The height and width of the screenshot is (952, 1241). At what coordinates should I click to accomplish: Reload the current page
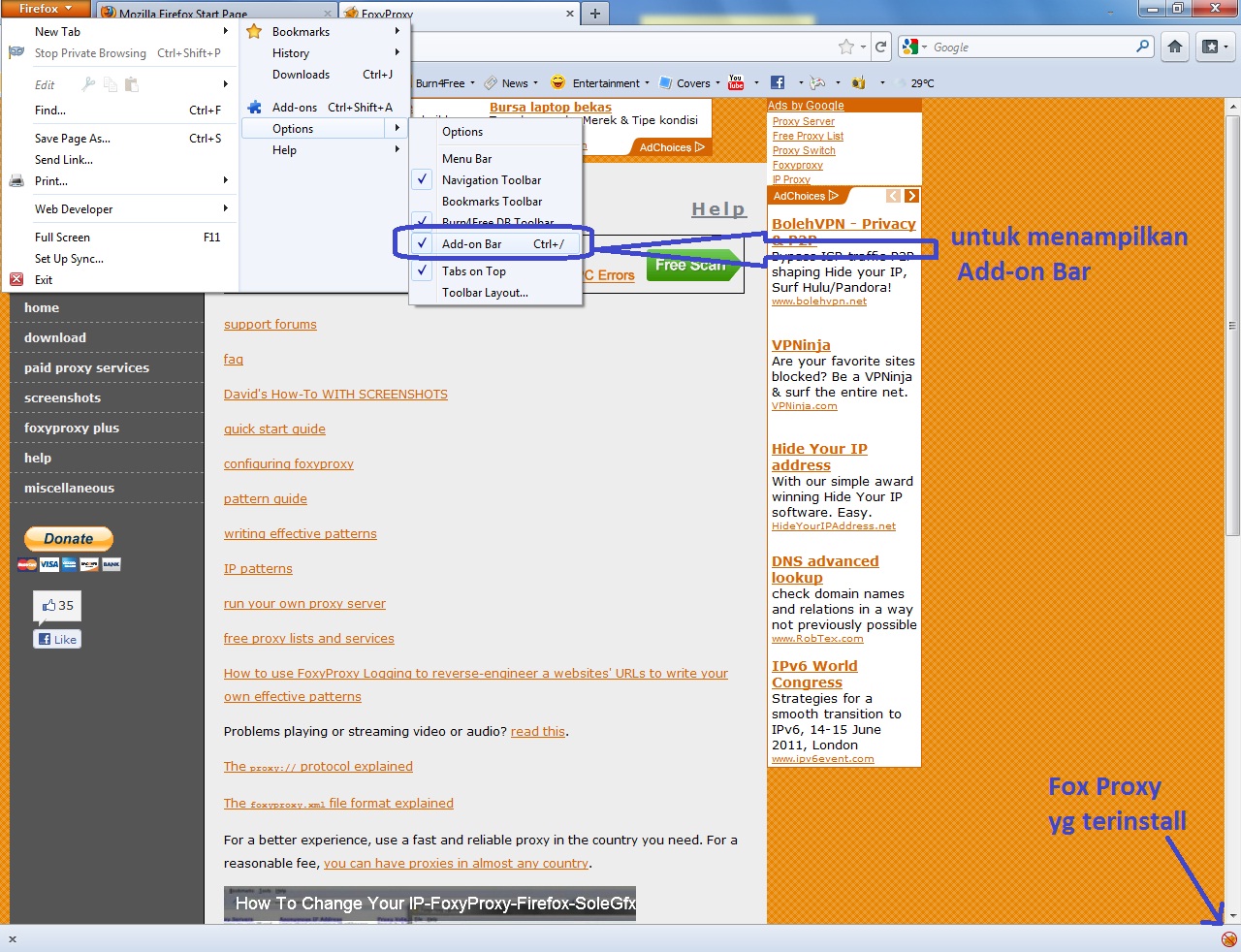(880, 47)
